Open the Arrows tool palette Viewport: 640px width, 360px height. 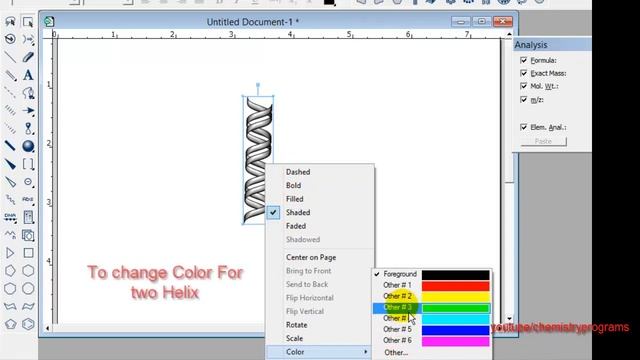pyautogui.click(x=28, y=111)
